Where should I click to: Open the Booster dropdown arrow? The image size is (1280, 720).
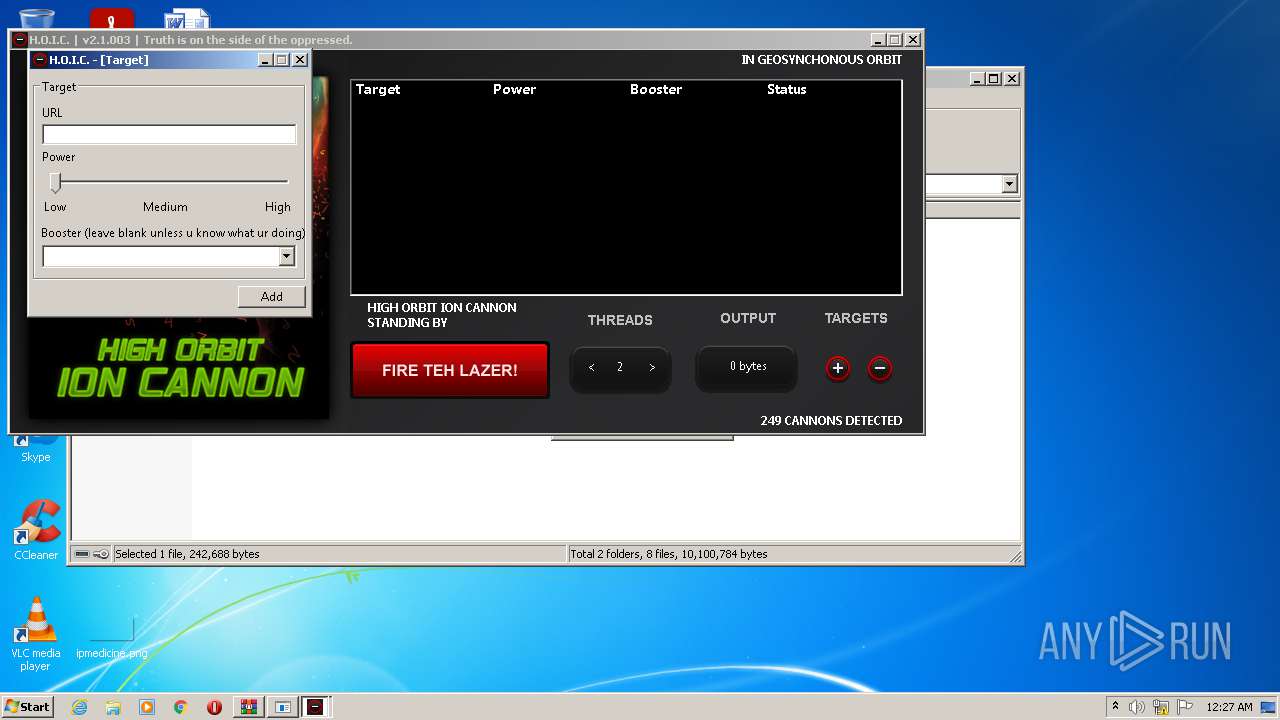[x=286, y=256]
